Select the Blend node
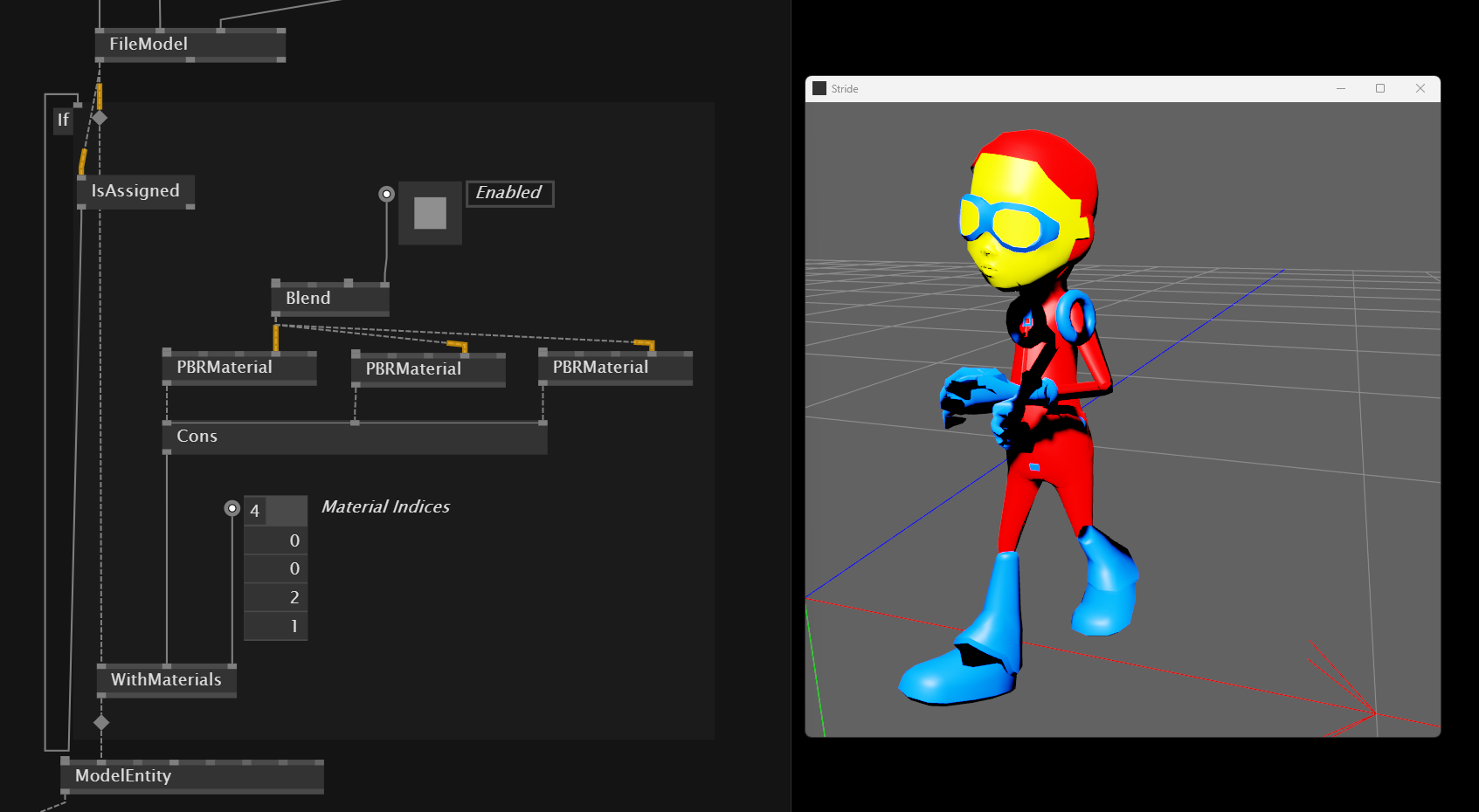 click(330, 299)
